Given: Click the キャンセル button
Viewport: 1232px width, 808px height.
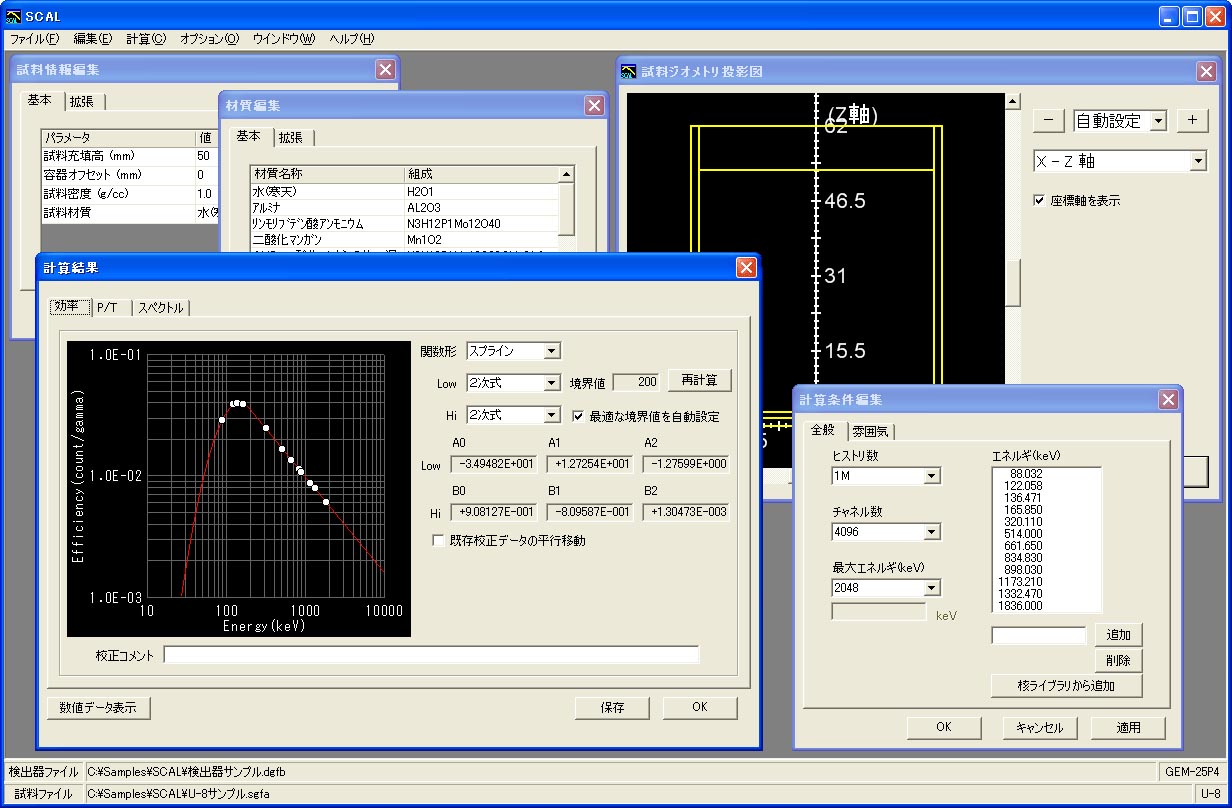Looking at the screenshot, I should pos(1039,727).
